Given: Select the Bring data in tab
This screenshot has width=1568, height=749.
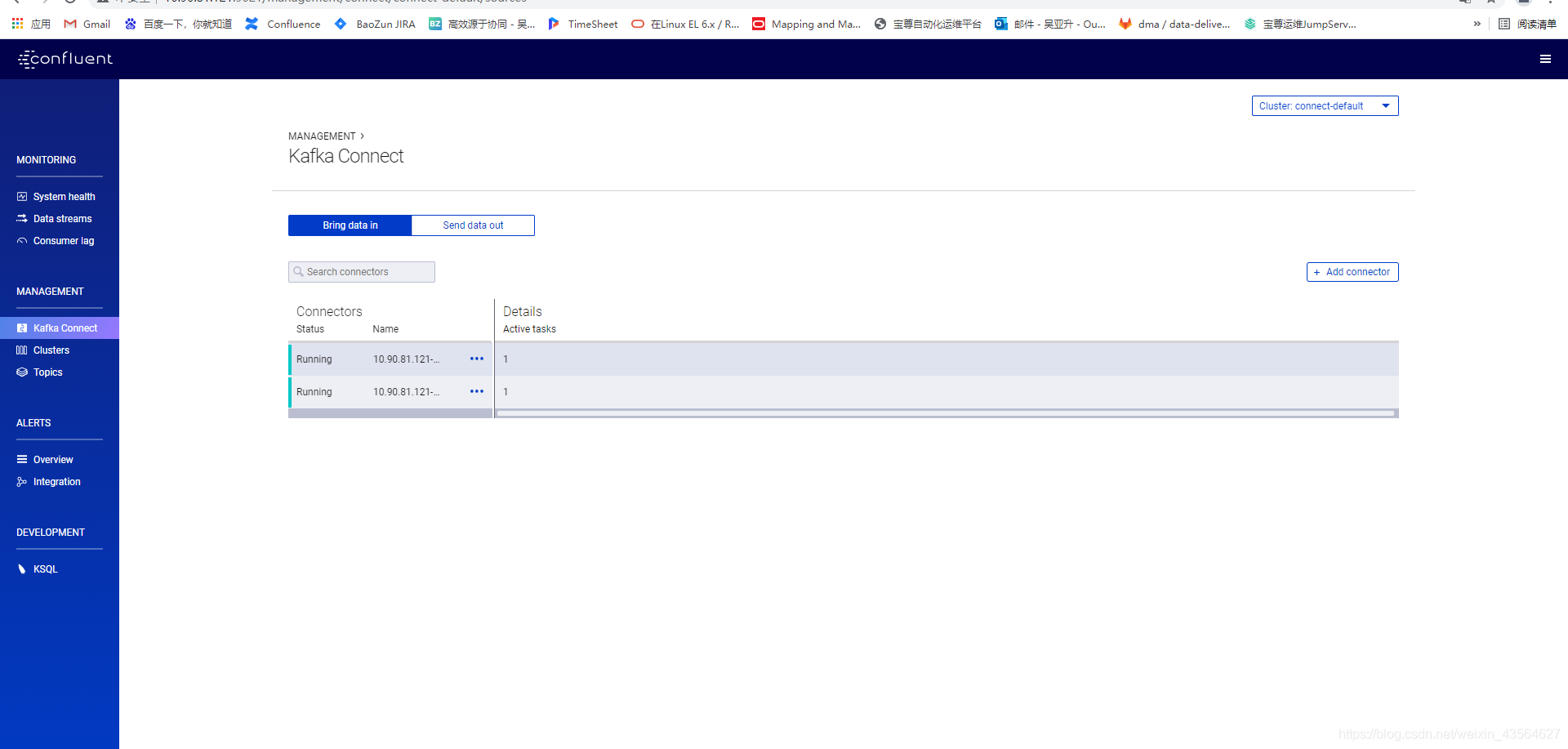Looking at the screenshot, I should tap(350, 225).
